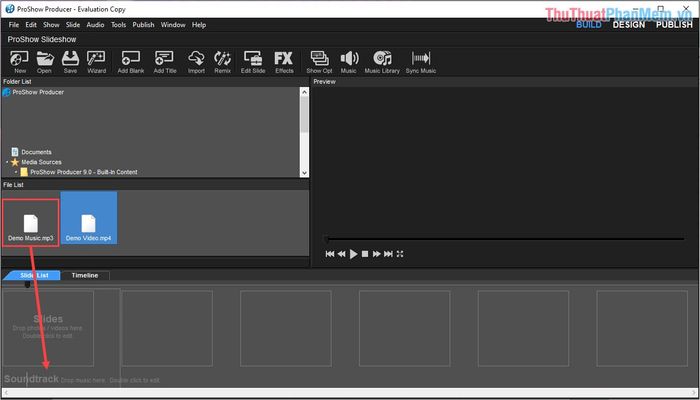Image resolution: width=700 pixels, height=400 pixels.
Task: Click Folder List scrollbar down arrow
Action: point(304,173)
